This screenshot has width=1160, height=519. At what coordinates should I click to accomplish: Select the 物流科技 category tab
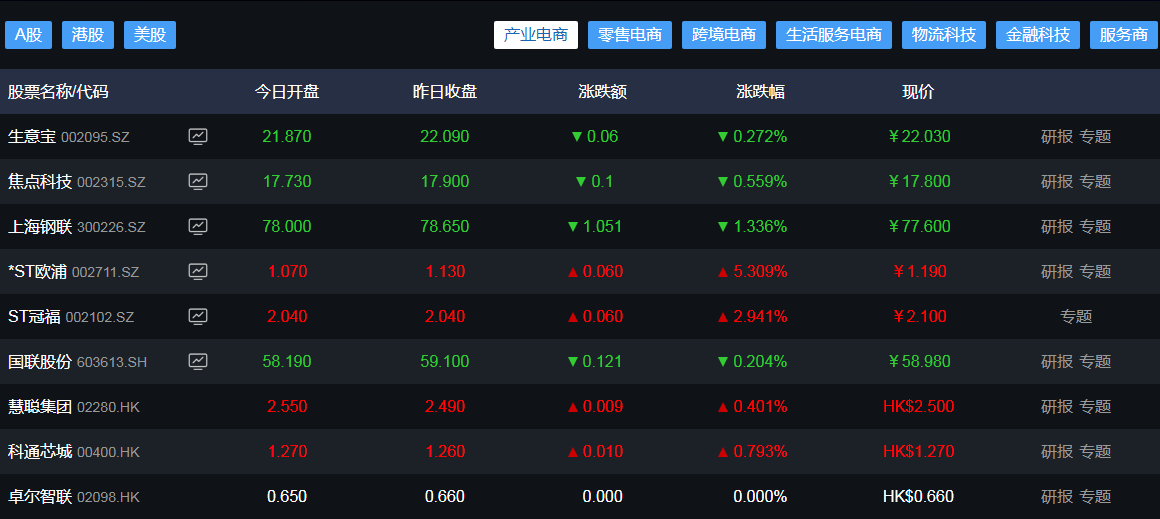[x=944, y=35]
